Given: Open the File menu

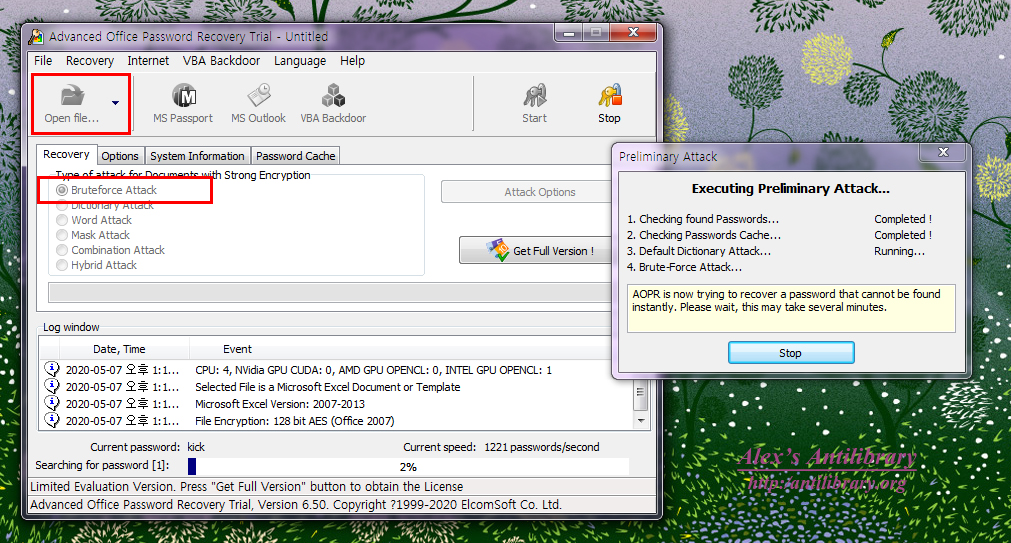Looking at the screenshot, I should [x=43, y=61].
